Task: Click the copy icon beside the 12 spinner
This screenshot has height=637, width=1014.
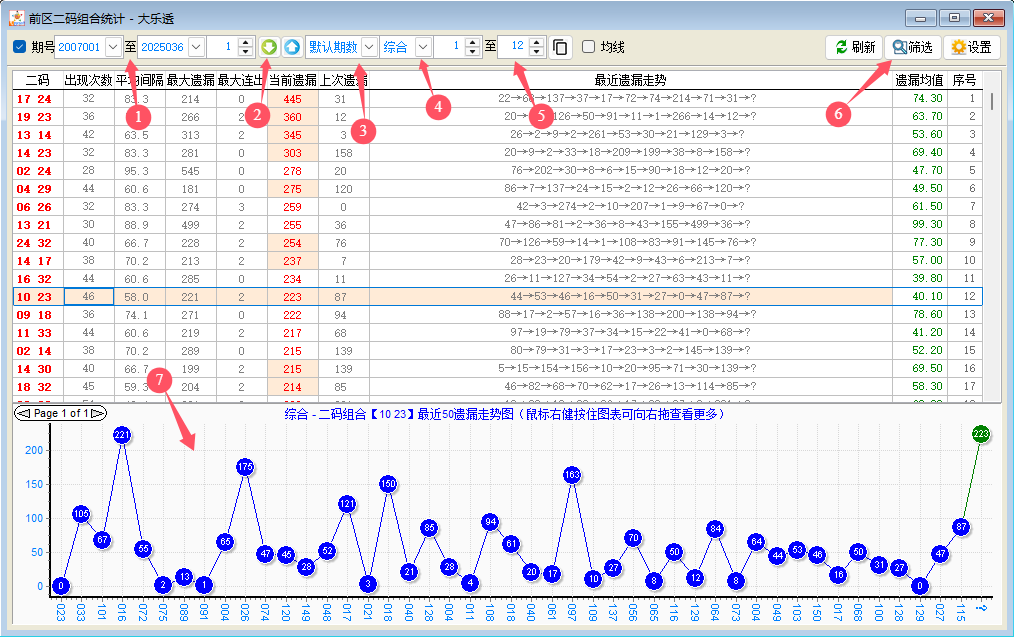Action: [561, 47]
